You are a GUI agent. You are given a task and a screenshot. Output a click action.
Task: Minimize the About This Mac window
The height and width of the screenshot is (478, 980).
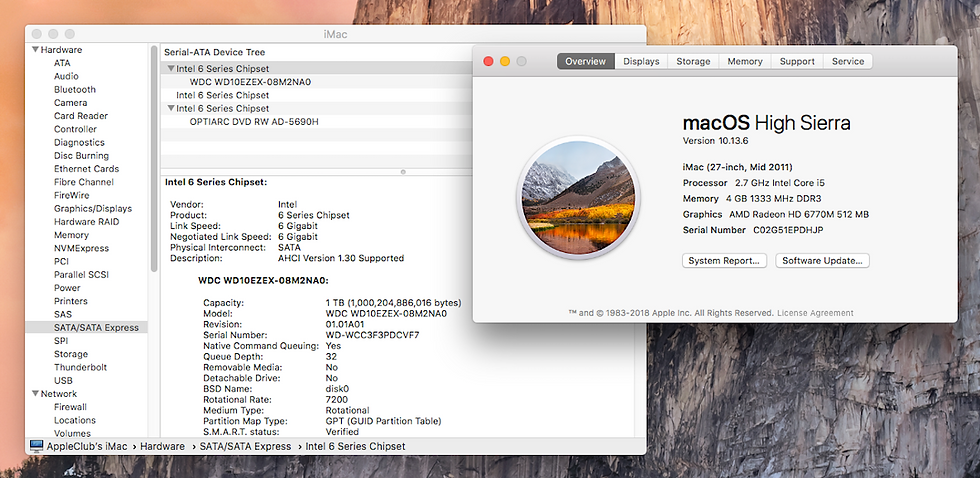pos(505,61)
